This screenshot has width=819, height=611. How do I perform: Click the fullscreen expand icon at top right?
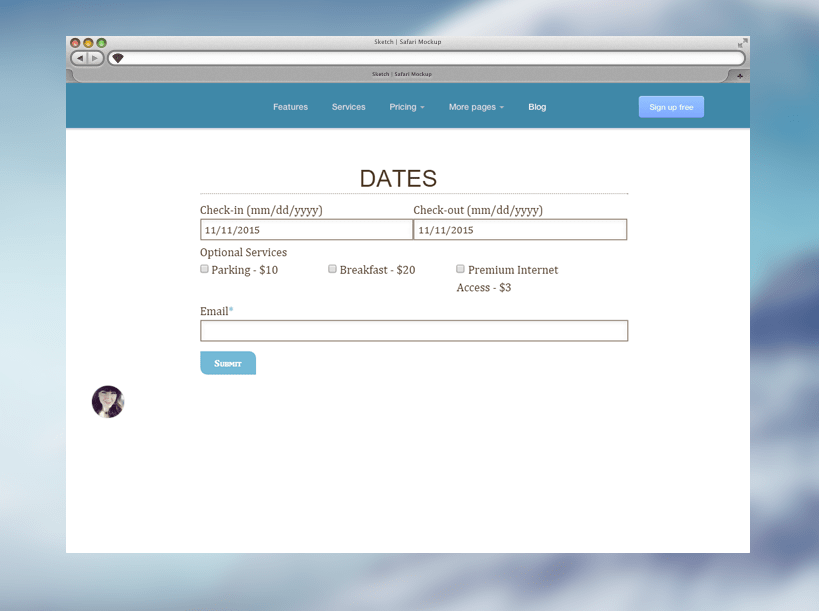pos(741,42)
